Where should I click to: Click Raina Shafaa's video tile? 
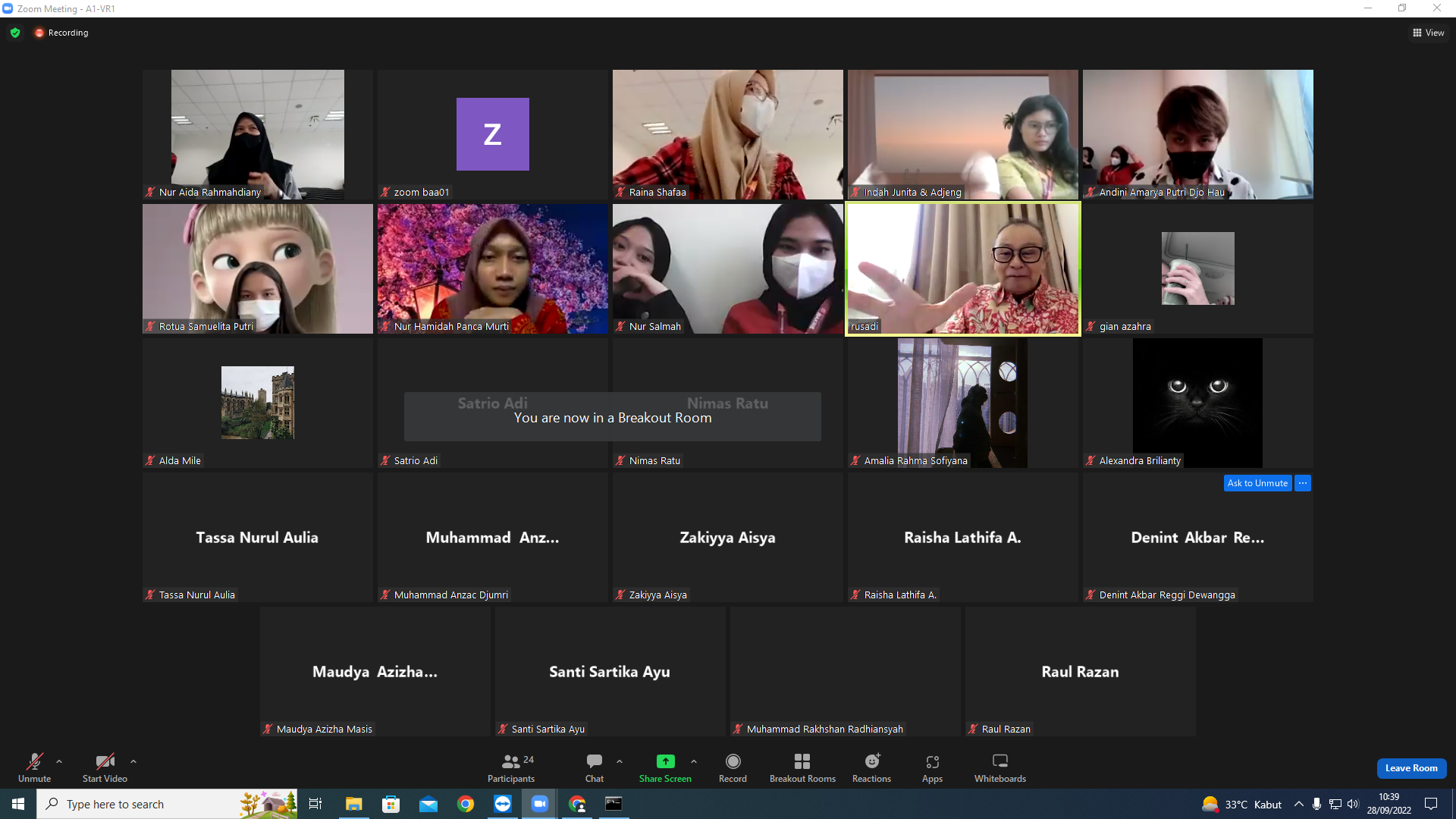(x=728, y=134)
